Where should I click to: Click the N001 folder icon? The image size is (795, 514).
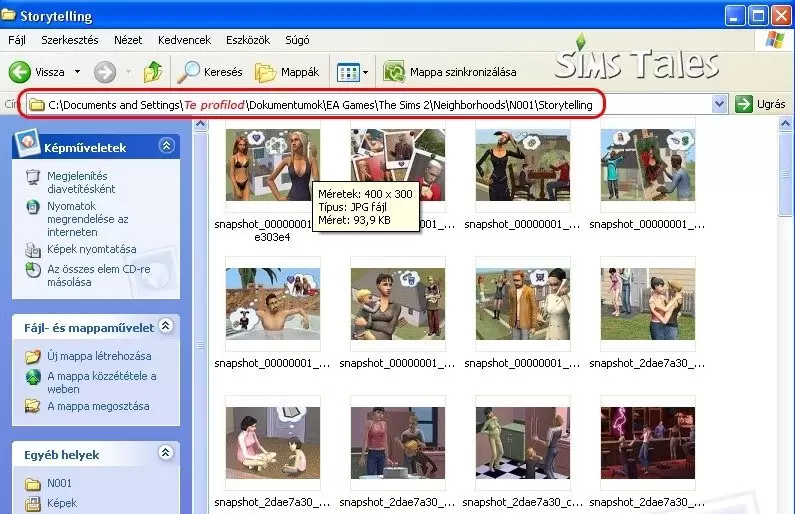tap(33, 484)
